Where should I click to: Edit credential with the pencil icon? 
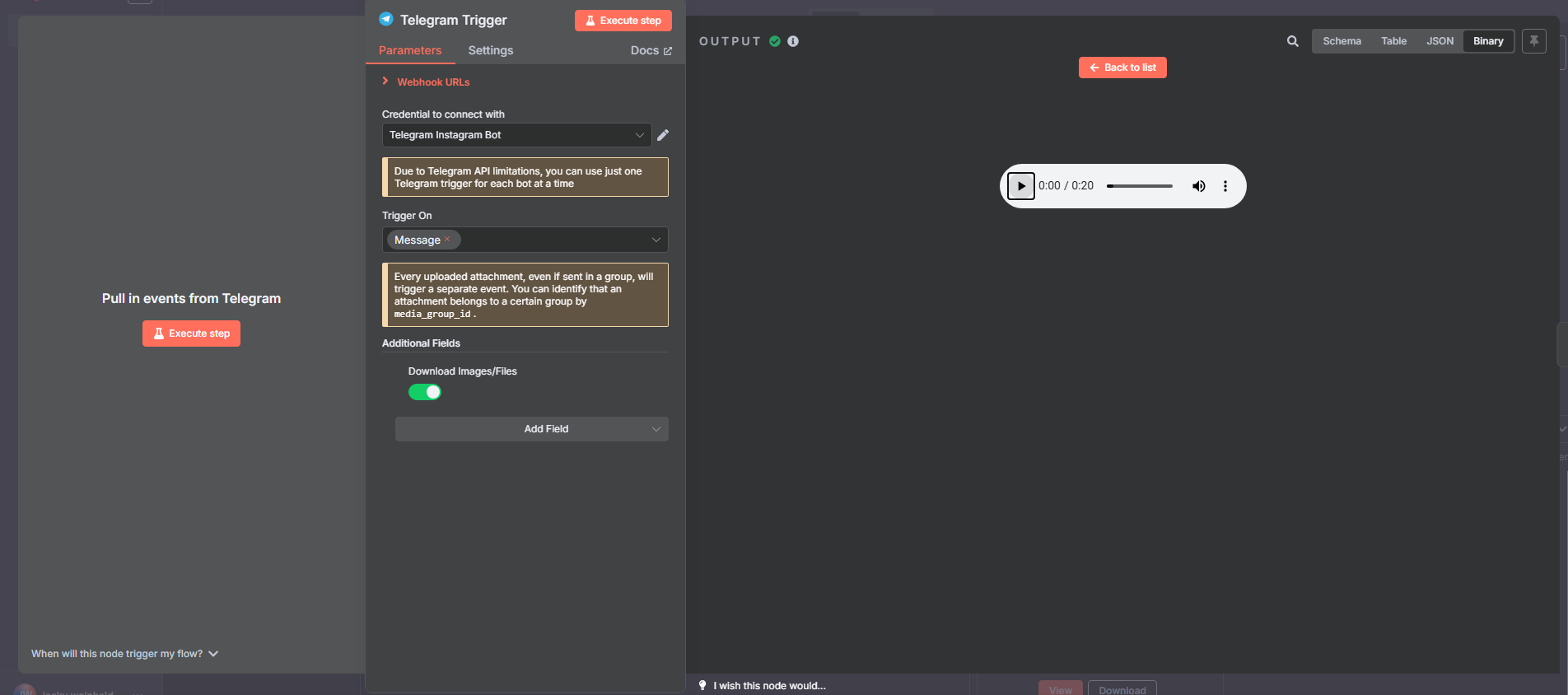coord(663,135)
